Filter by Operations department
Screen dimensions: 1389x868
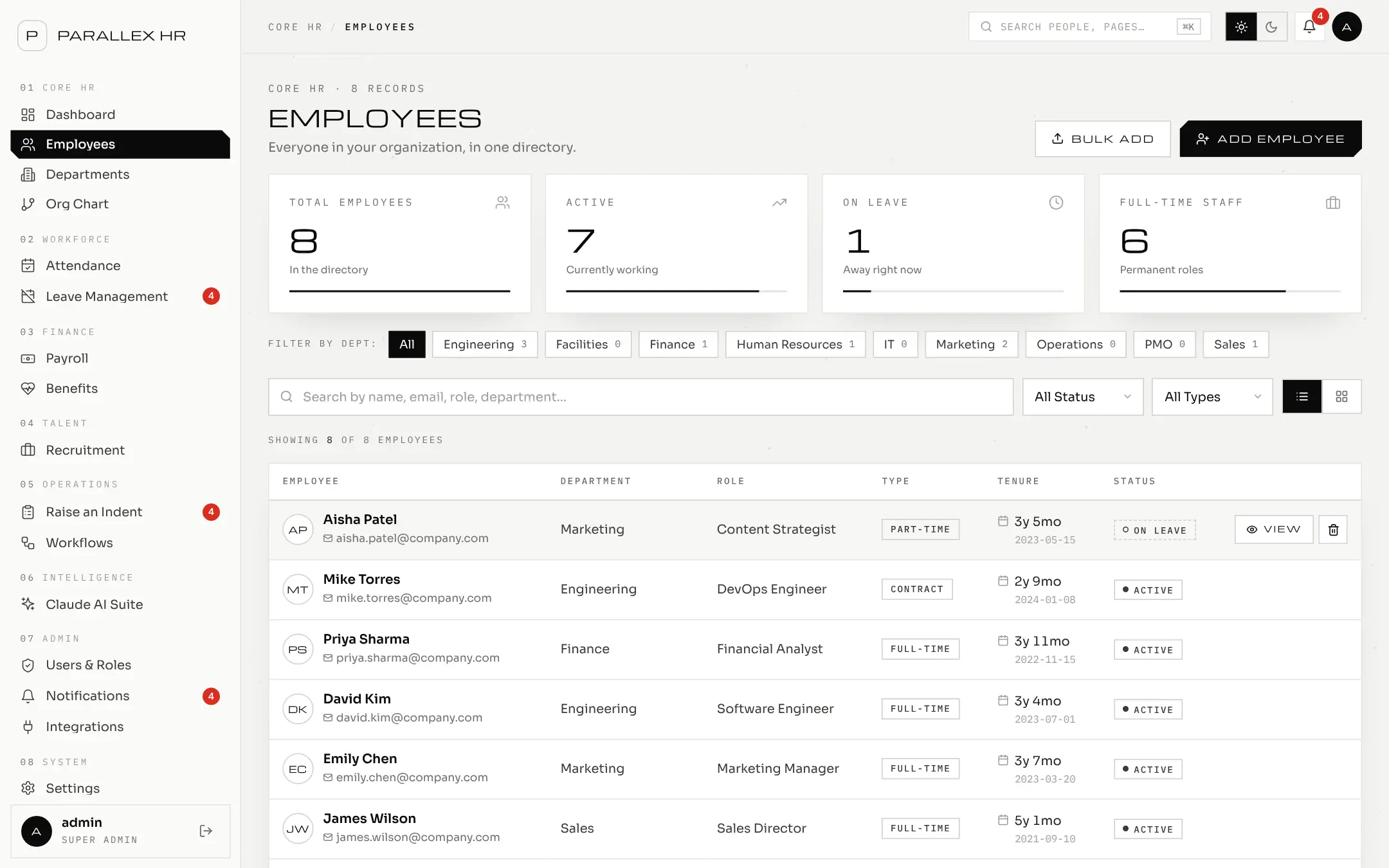[x=1076, y=345]
